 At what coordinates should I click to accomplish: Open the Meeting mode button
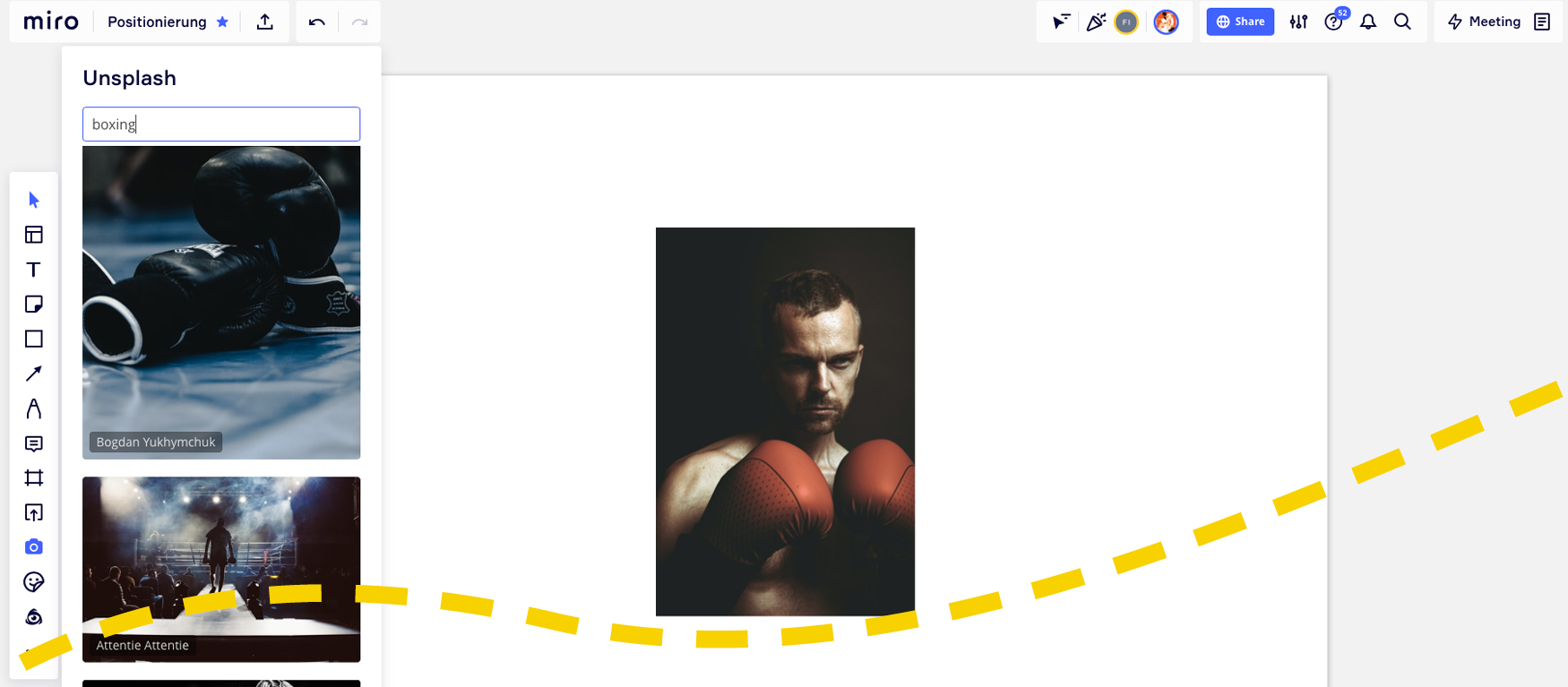click(x=1484, y=21)
